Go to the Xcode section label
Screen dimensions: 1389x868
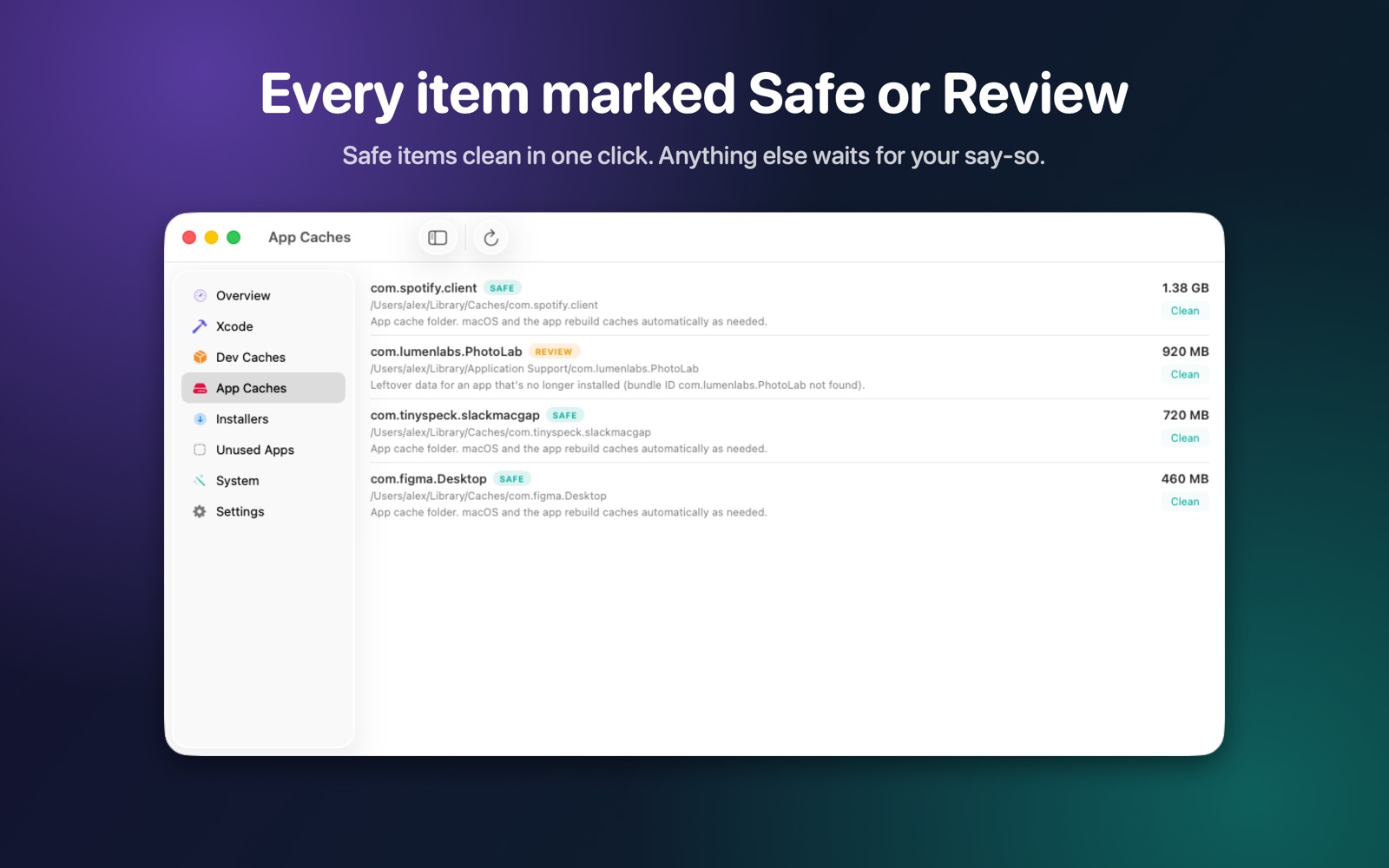pos(234,326)
